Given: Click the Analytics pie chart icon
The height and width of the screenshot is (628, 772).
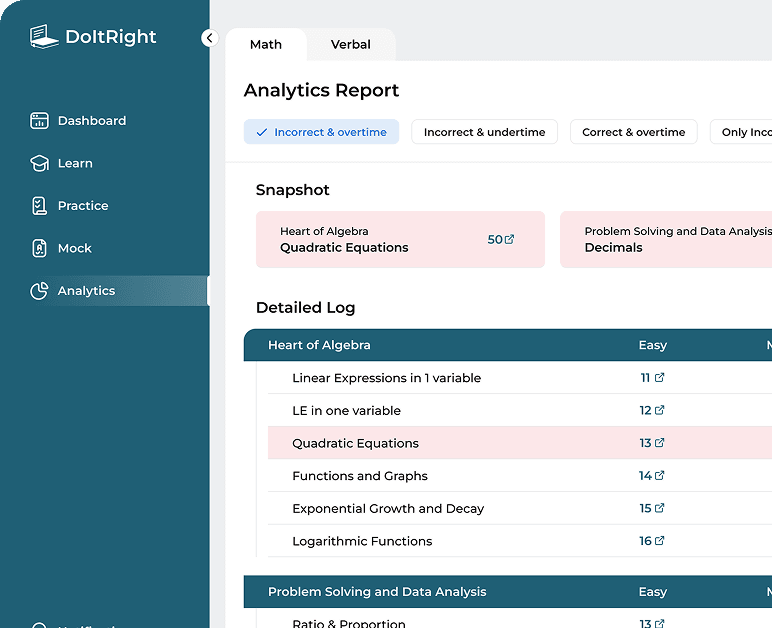Looking at the screenshot, I should (40, 291).
